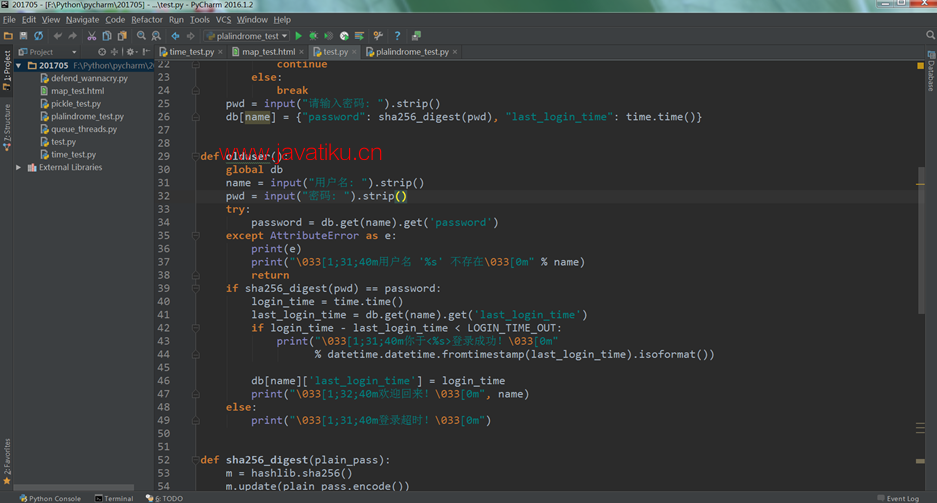Toggle the Database tool window

click(930, 72)
